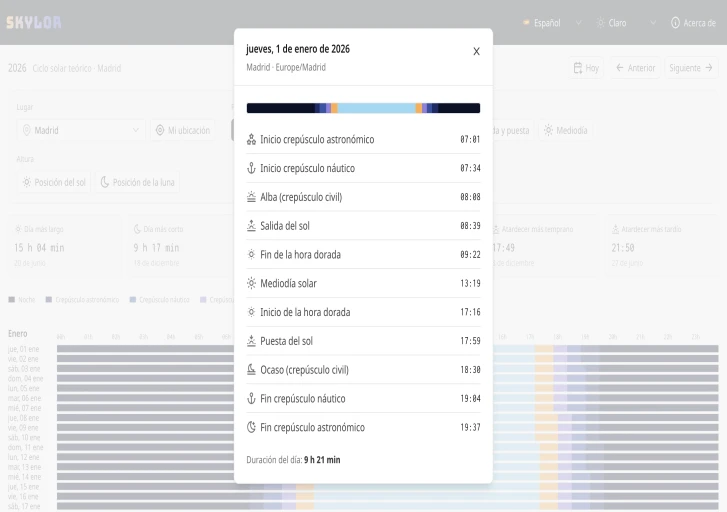Image resolution: width=727 pixels, height=512 pixels.
Task: Open the Acerca de page
Action: coord(693,23)
